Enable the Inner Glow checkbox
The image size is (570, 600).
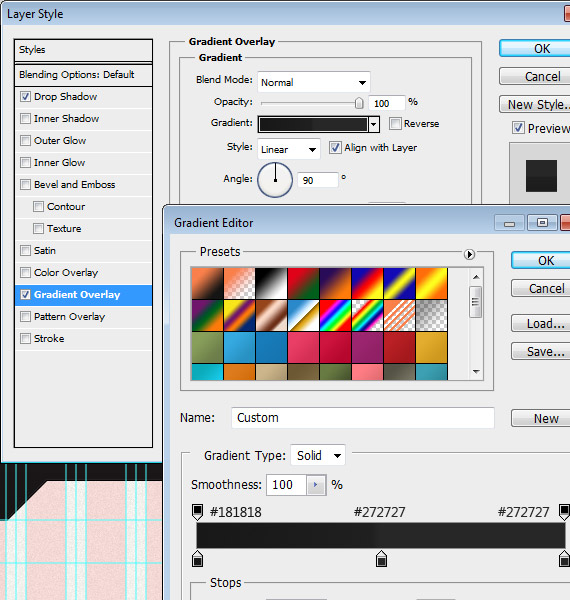(25, 163)
